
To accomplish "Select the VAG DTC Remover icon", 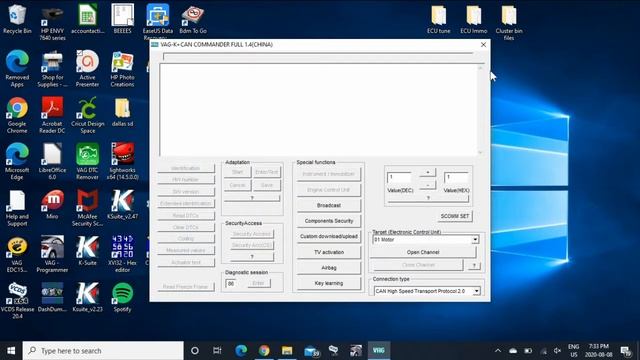I will 87,162.
